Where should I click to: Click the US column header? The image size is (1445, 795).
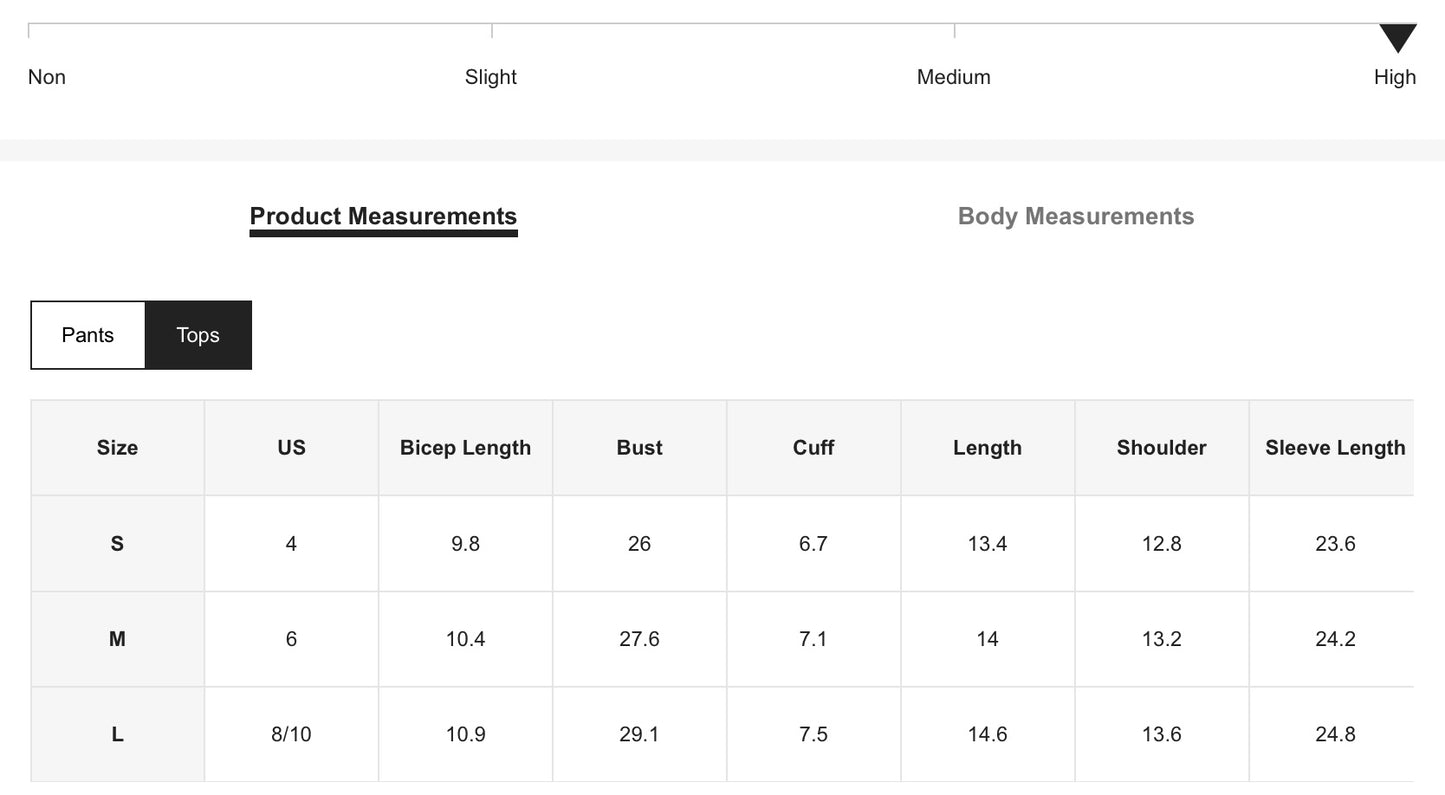(291, 448)
